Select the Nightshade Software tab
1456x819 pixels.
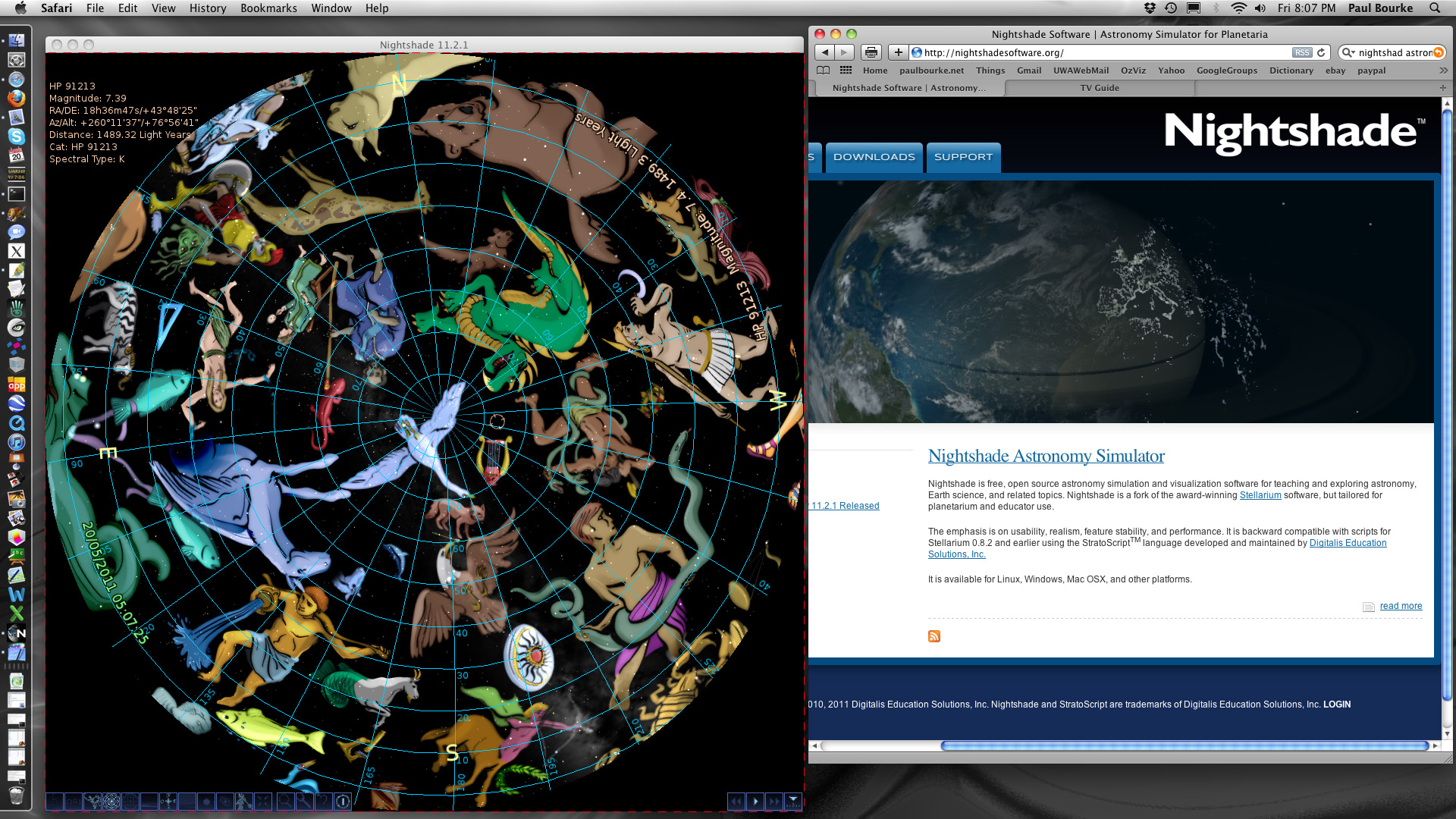click(909, 88)
